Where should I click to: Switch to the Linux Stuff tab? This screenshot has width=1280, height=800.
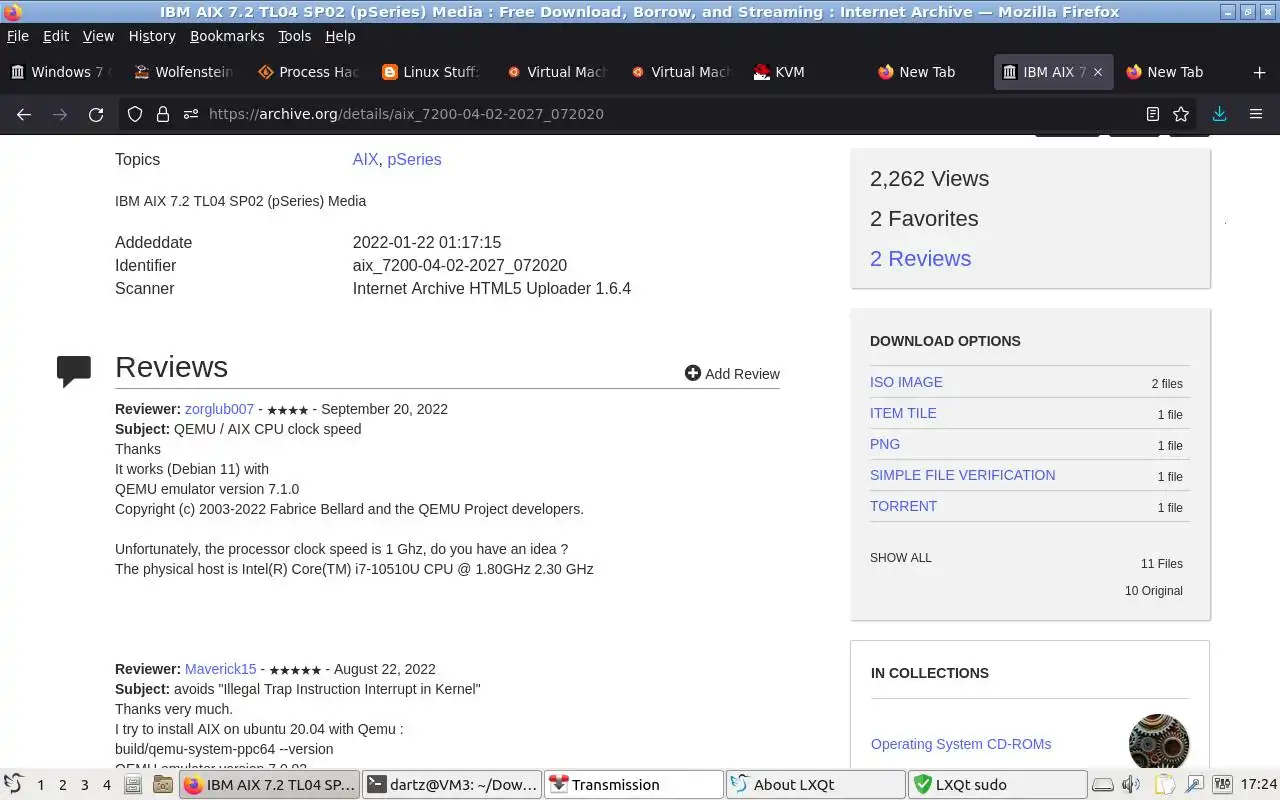[x=433, y=72]
